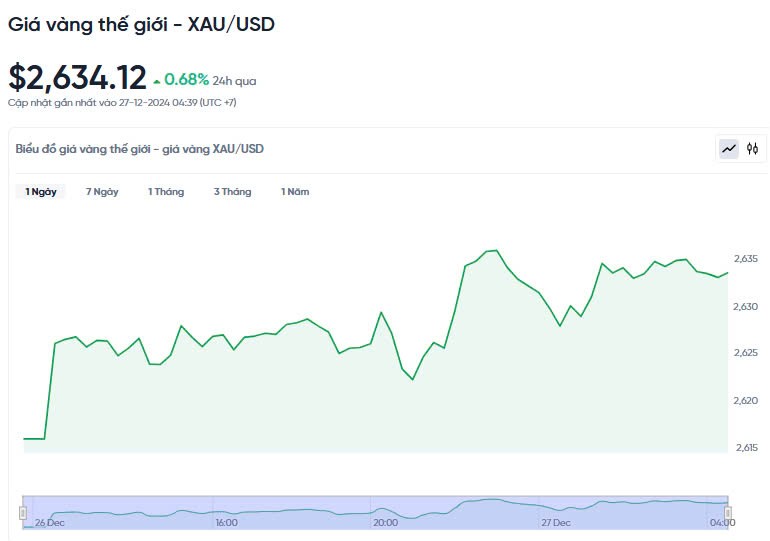Click the 2,615 y-axis label
The image size is (770, 541).
(x=745, y=447)
